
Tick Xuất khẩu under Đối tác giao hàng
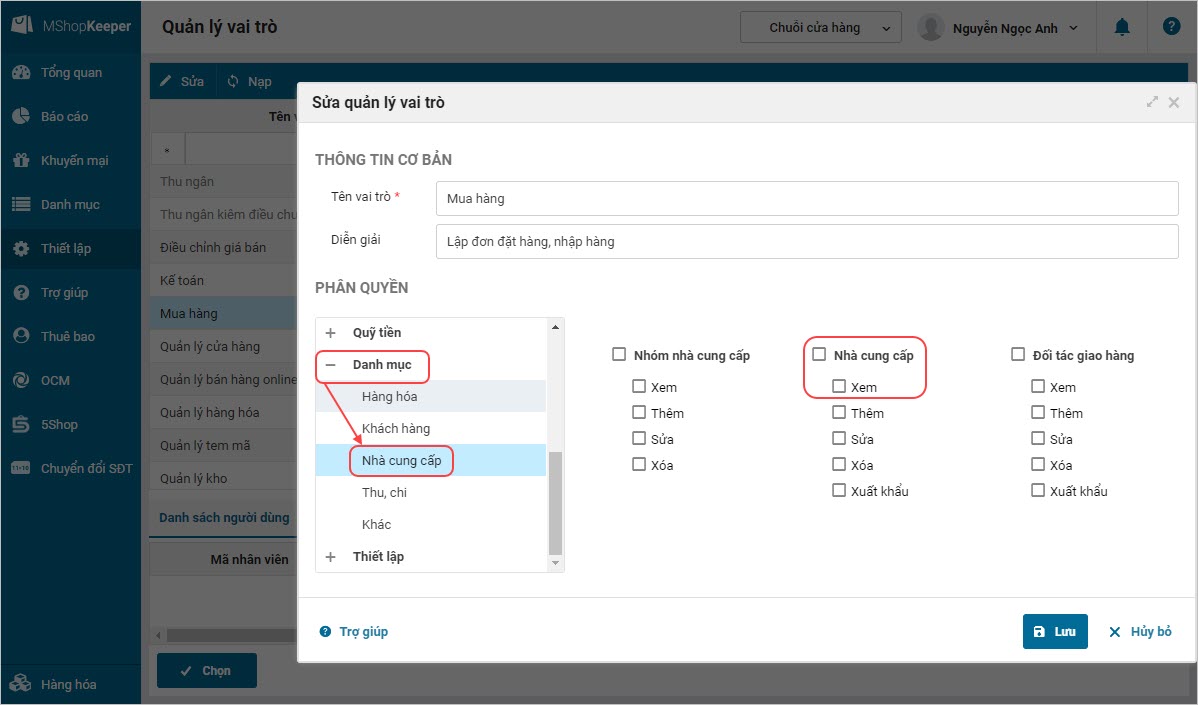point(1038,491)
